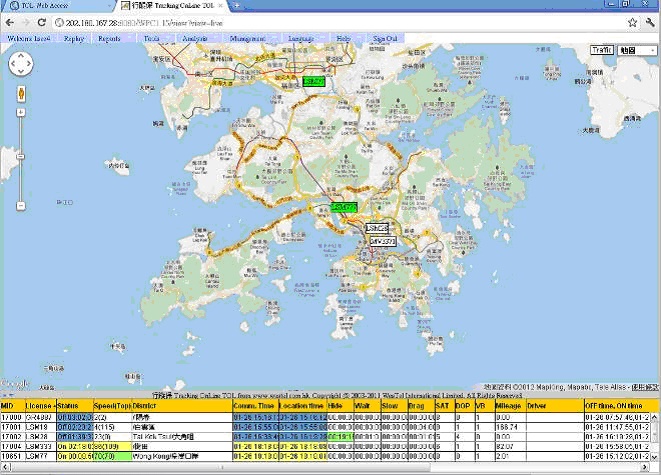Zoom out the map with minus button
661x475 pixels.
coord(21,206)
